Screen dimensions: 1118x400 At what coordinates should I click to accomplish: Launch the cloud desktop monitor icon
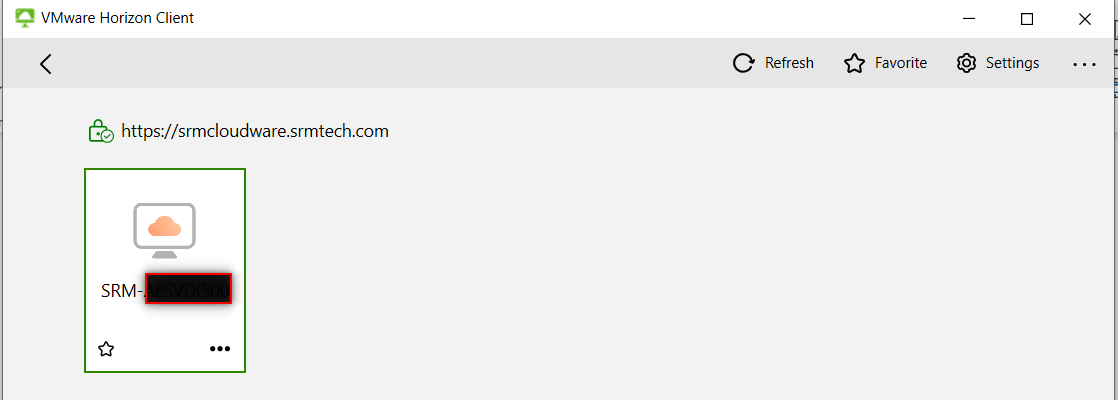pyautogui.click(x=165, y=230)
